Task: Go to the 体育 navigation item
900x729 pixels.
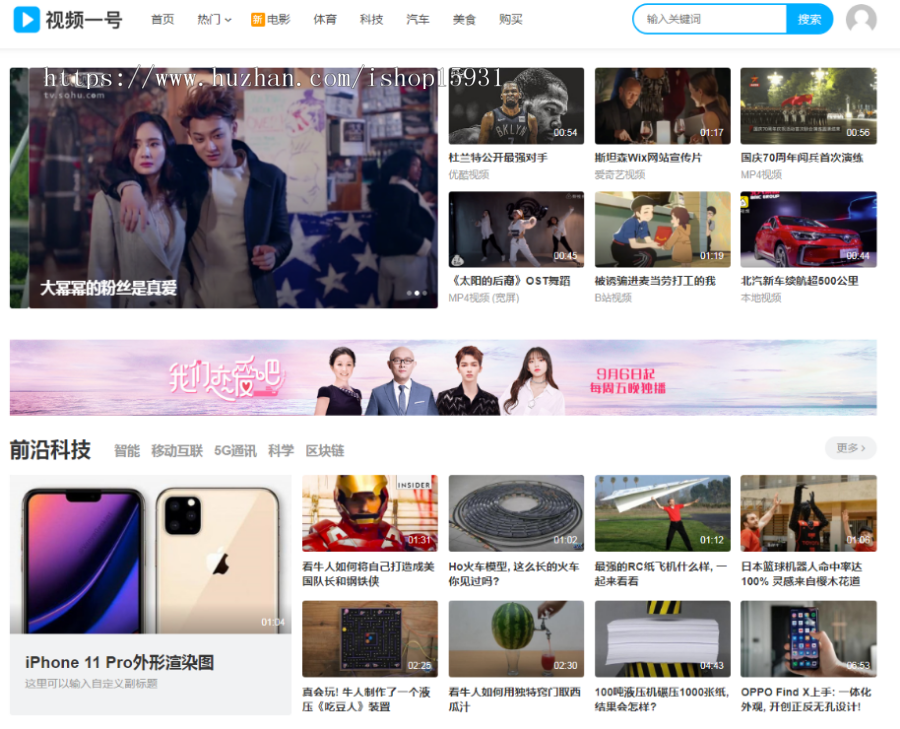Action: pos(324,19)
